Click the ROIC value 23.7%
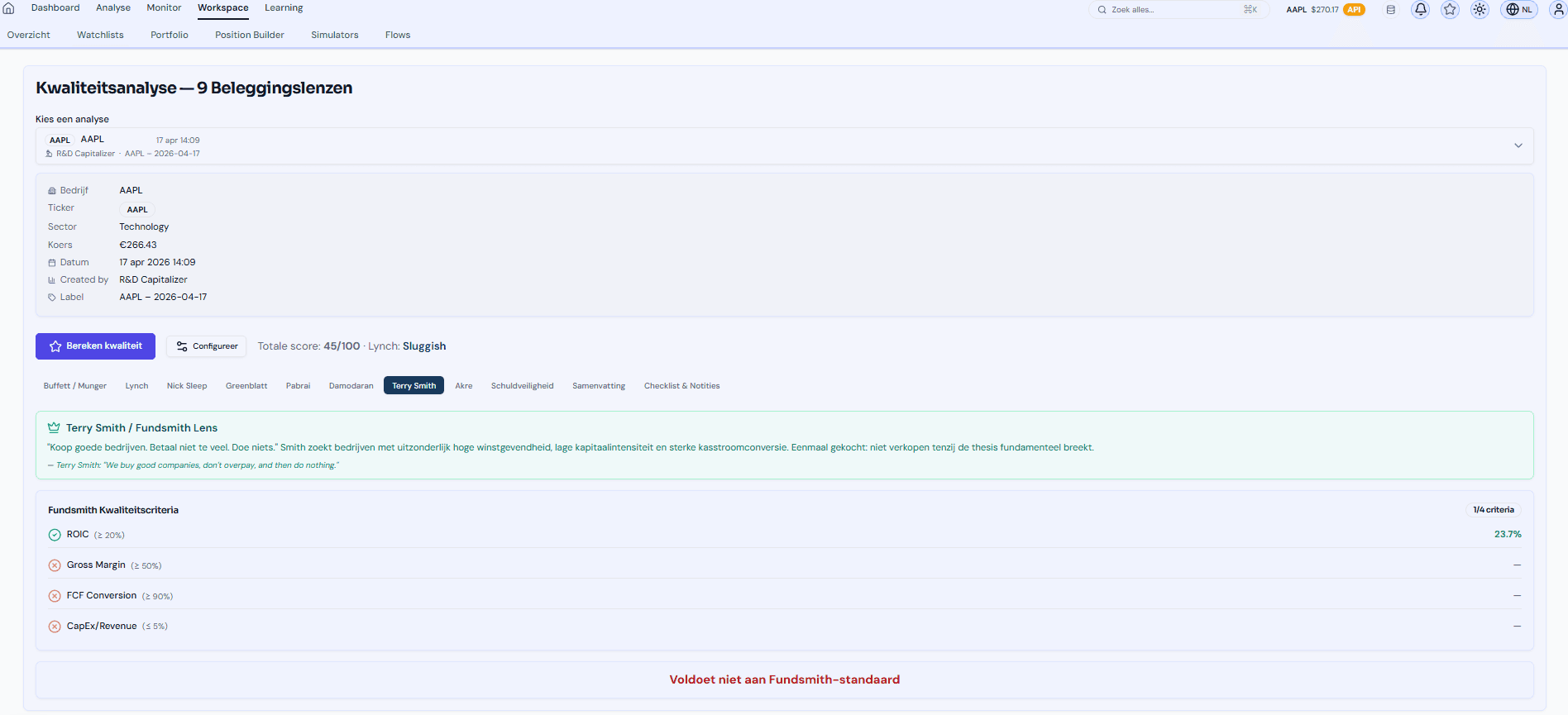Screen dimensions: 1568x715 tap(1508, 535)
